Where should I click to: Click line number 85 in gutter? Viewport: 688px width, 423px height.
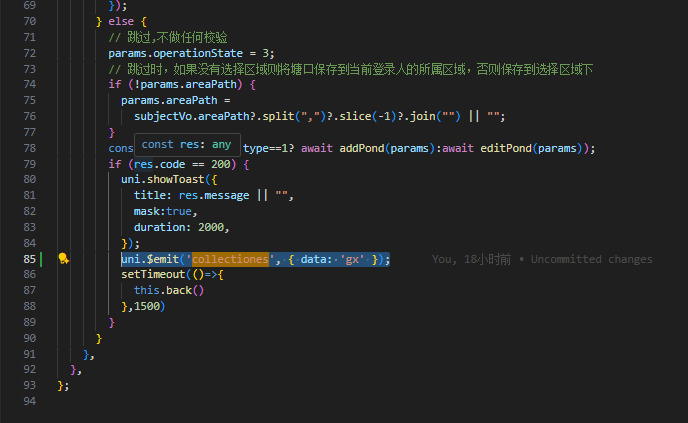[29, 259]
